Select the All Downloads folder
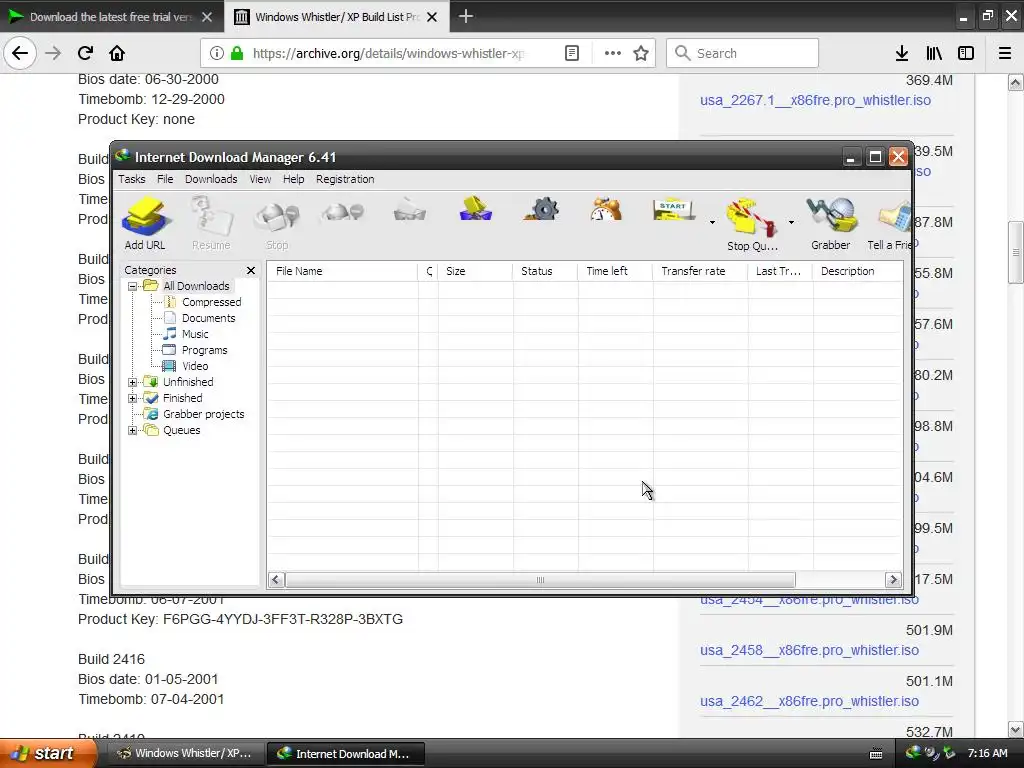This screenshot has height=768, width=1024. click(196, 286)
